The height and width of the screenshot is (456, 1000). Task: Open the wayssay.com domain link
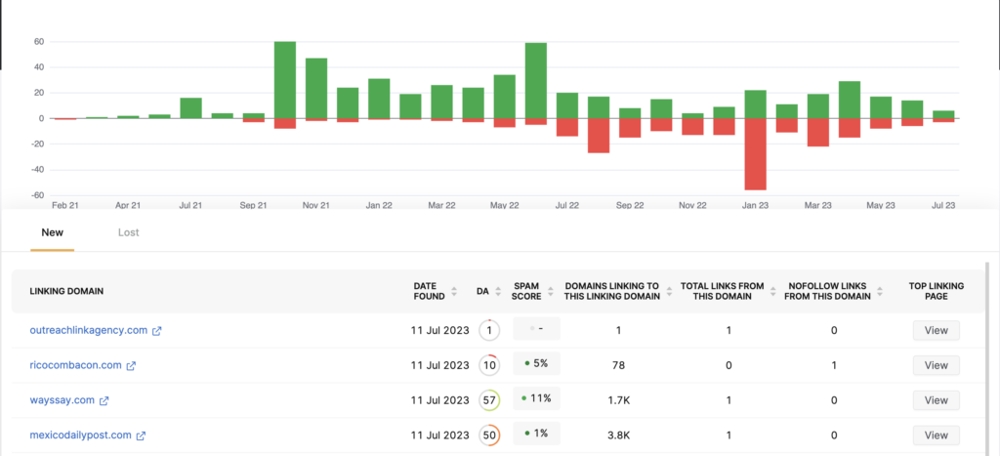(x=62, y=401)
